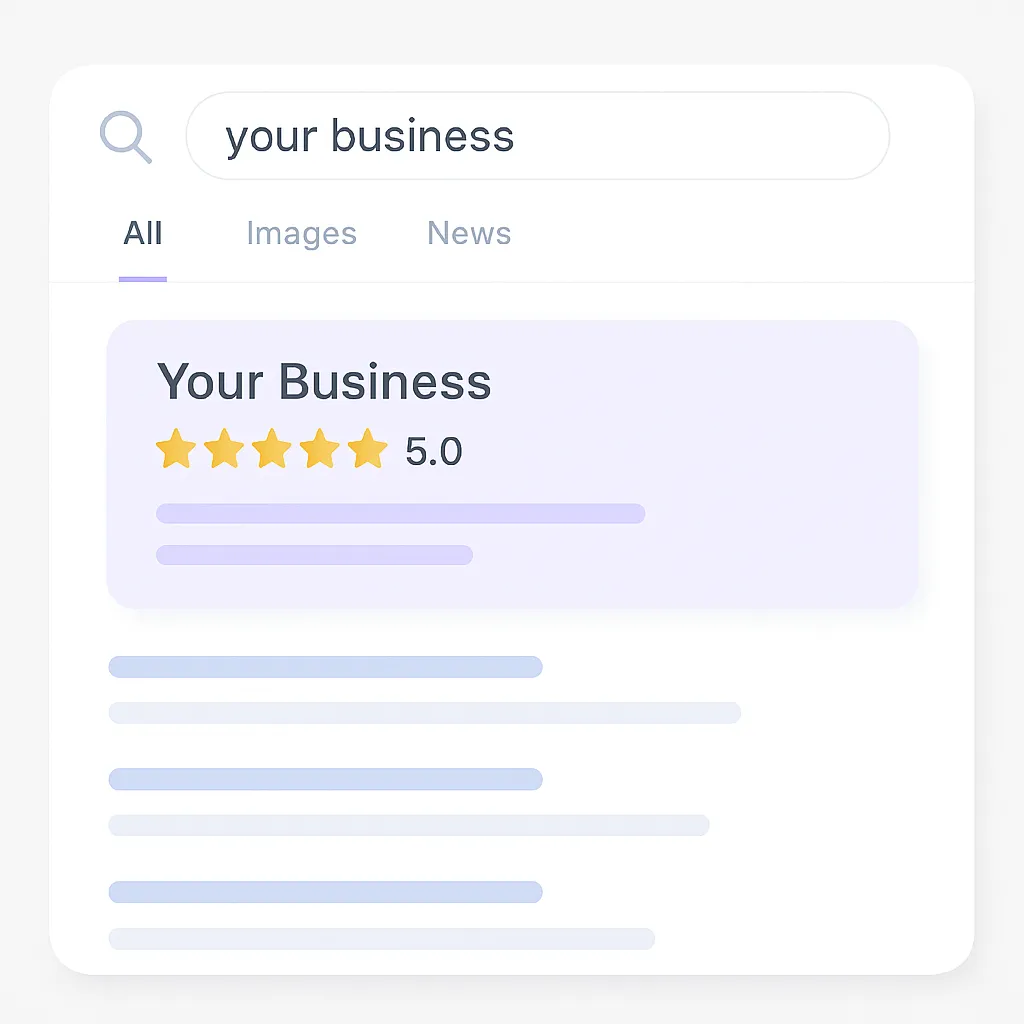Click the short description line in featured card
Screen dimensions: 1024x1024
click(314, 555)
